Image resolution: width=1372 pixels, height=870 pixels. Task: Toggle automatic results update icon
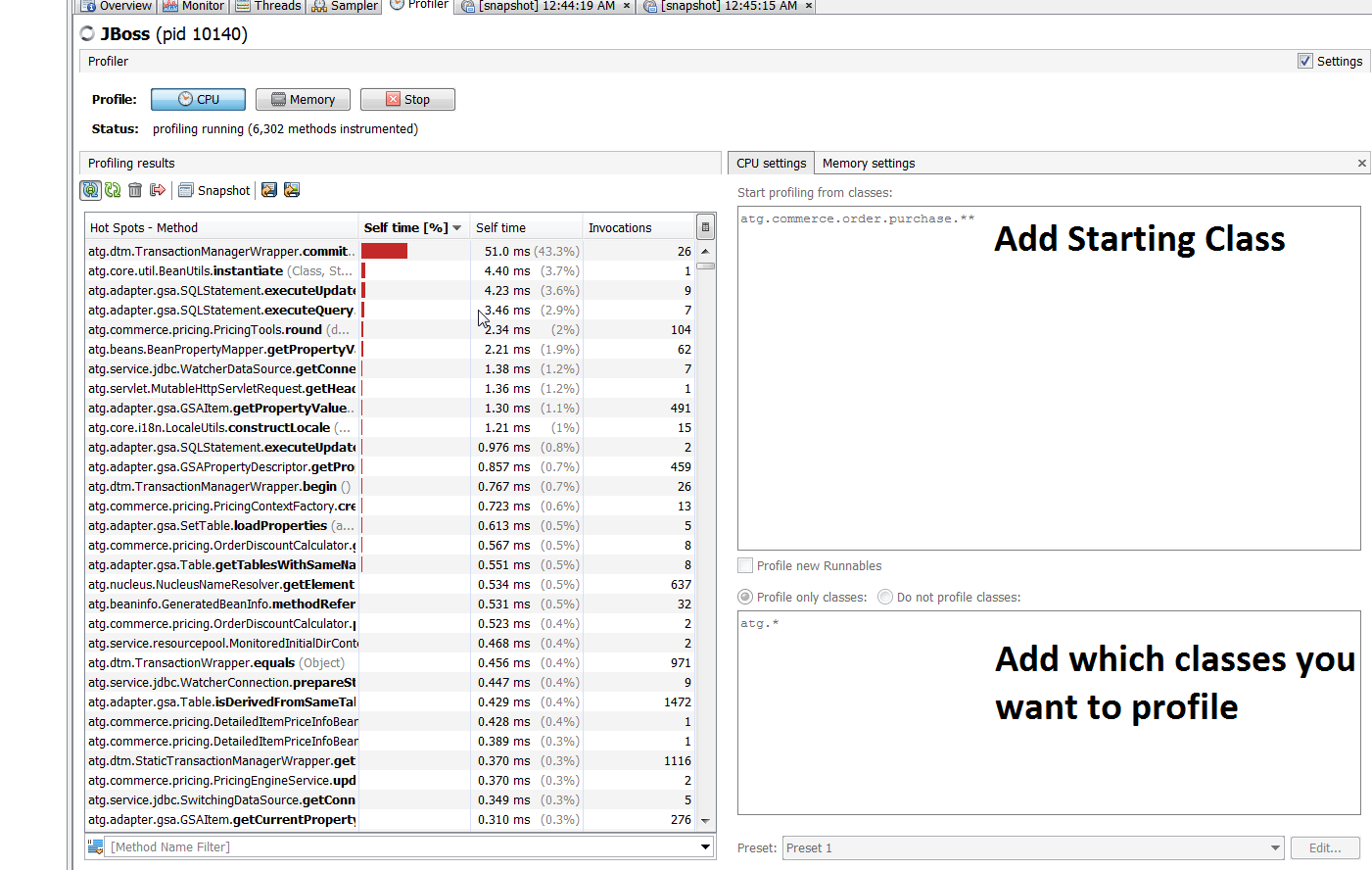(90, 190)
